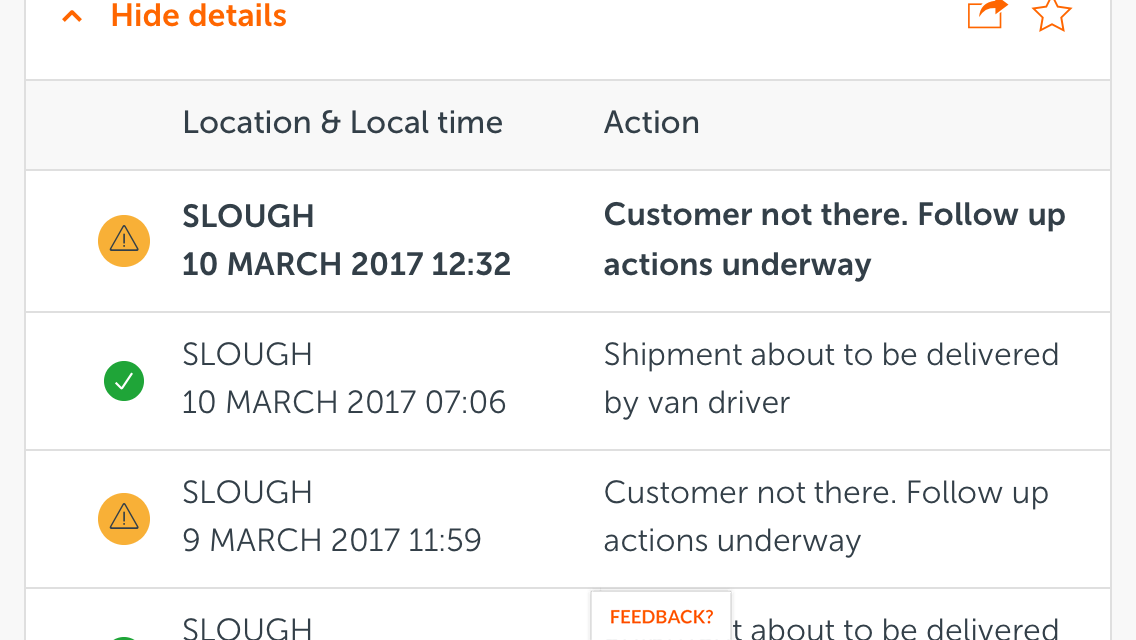
Task: Click the bold SLOUGH location entry
Action: tap(248, 216)
